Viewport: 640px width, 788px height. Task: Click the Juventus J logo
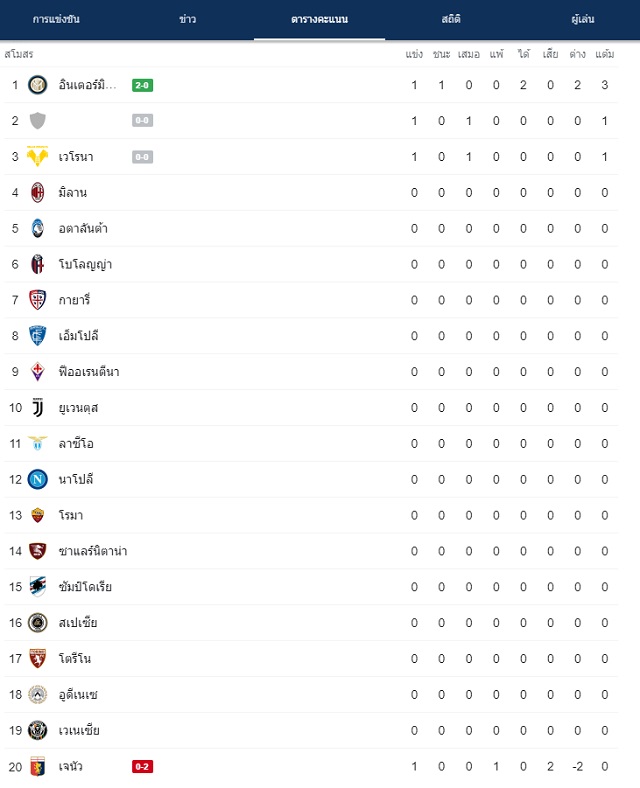38,408
